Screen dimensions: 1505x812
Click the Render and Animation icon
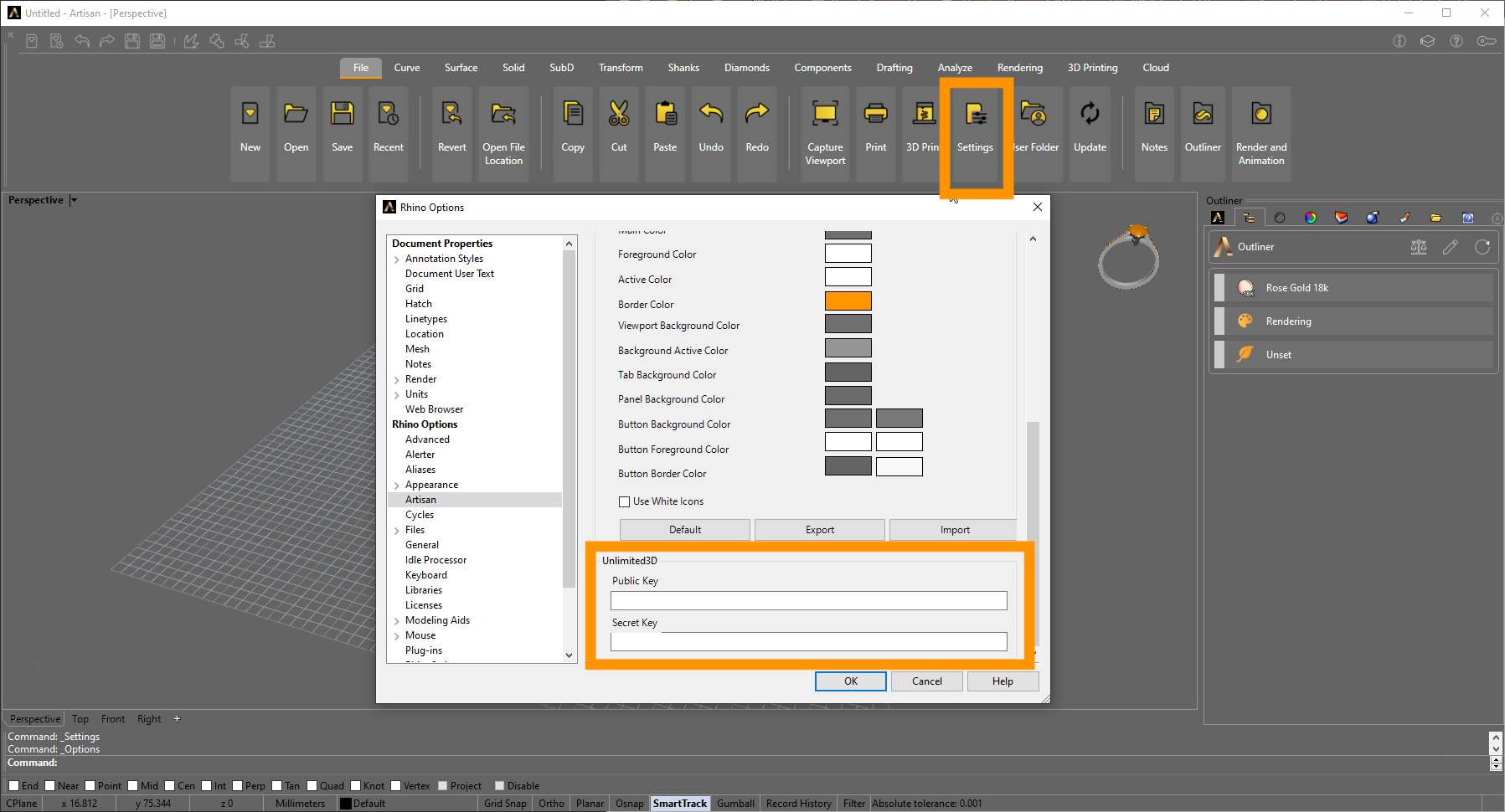(x=1260, y=115)
